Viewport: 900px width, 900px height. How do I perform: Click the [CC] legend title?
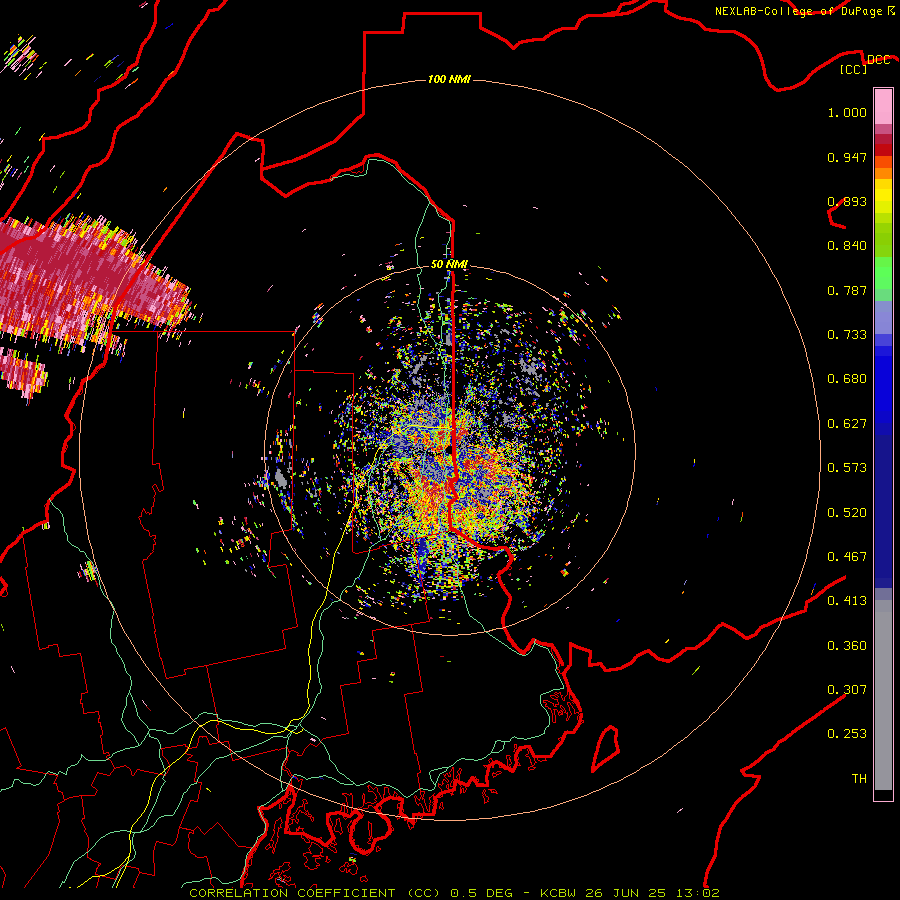tap(854, 69)
